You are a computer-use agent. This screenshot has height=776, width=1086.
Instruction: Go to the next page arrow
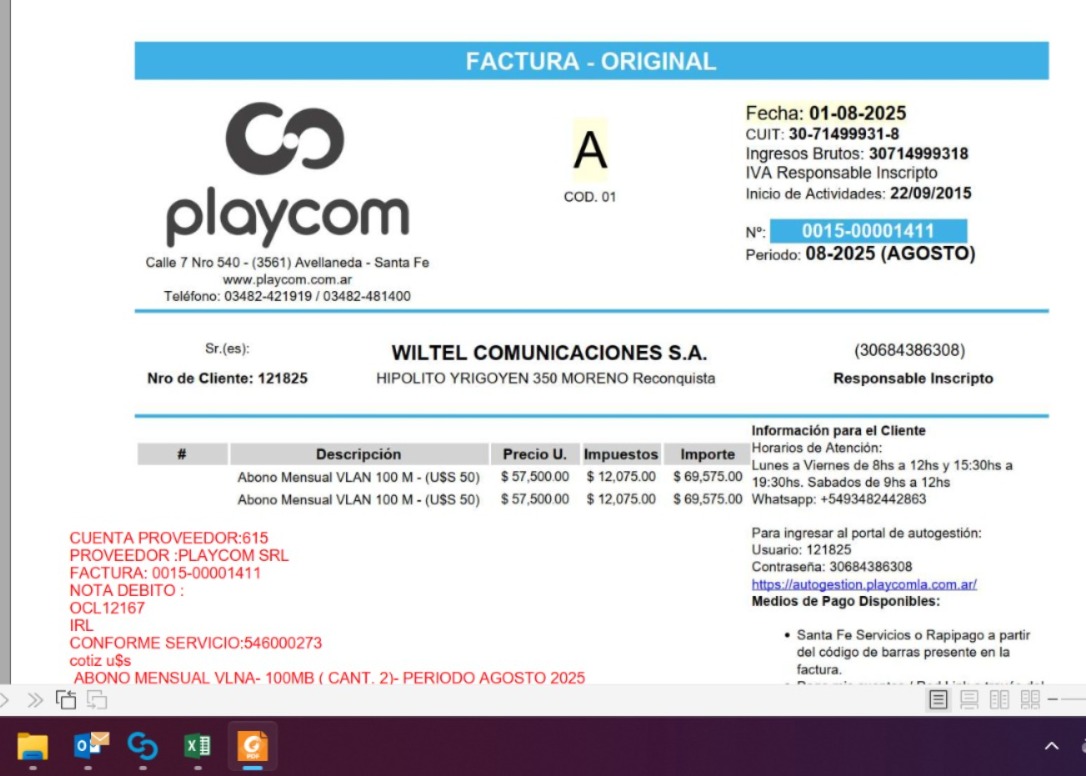click(4, 700)
